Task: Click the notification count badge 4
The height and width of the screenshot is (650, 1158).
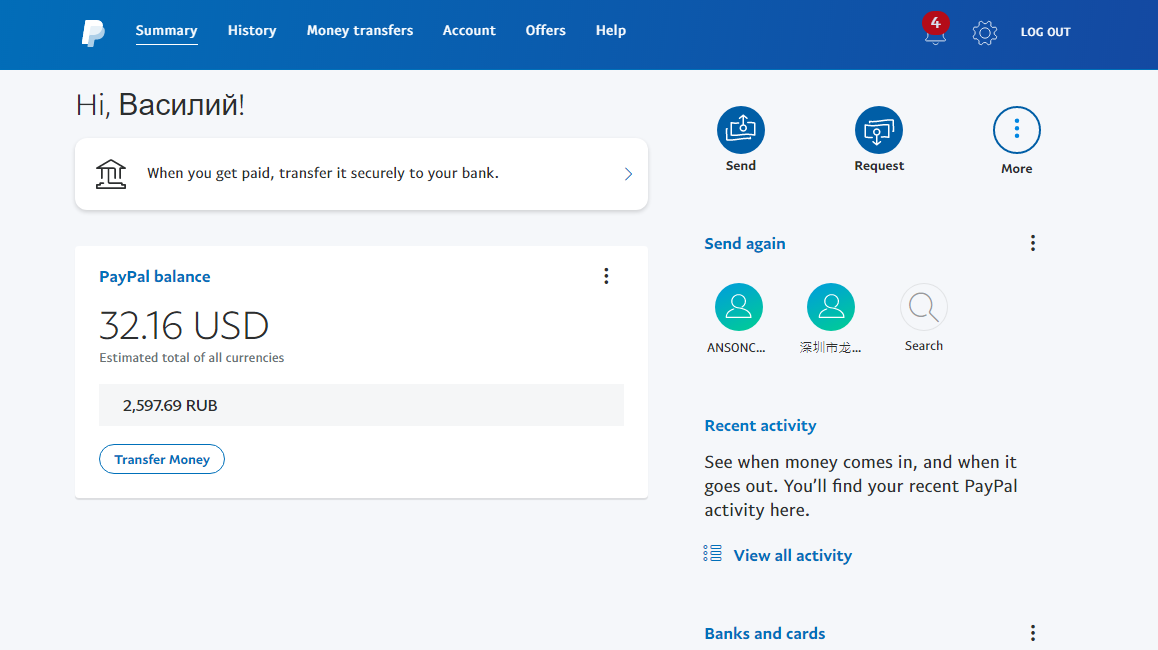Action: coord(936,23)
